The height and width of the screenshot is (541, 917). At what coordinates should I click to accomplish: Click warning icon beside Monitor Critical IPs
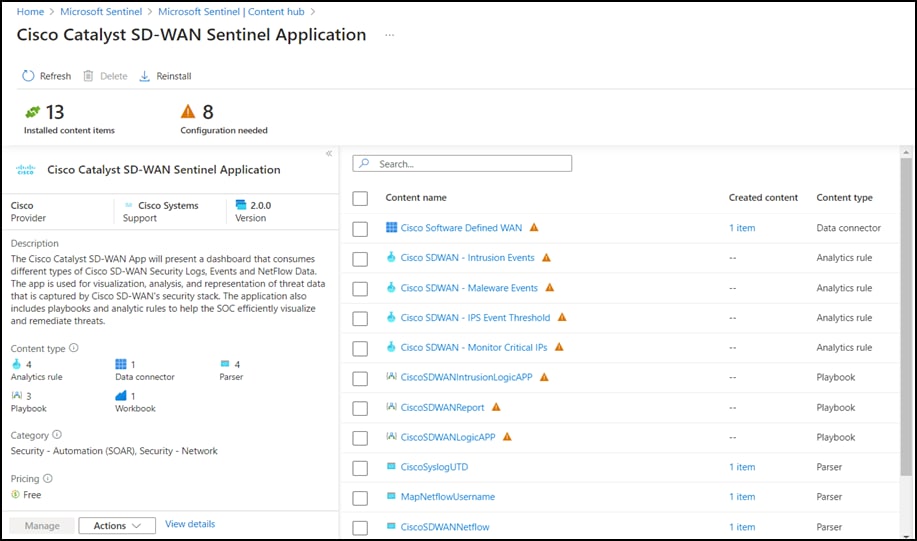click(x=559, y=347)
